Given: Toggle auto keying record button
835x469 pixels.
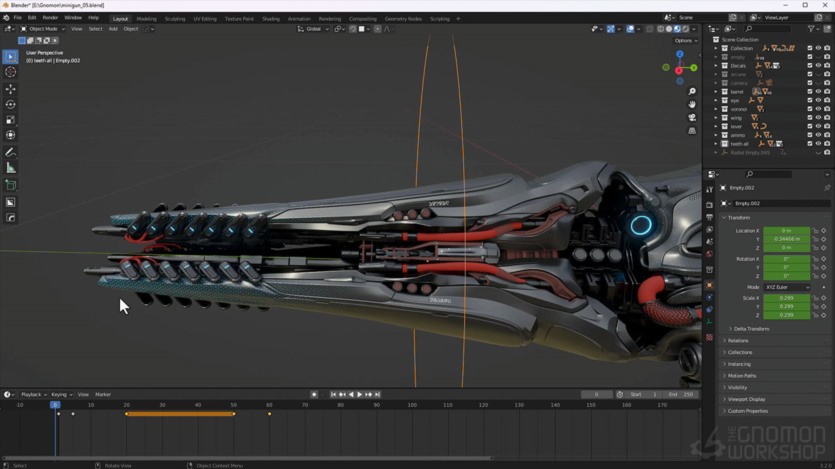Looking at the screenshot, I should [314, 394].
